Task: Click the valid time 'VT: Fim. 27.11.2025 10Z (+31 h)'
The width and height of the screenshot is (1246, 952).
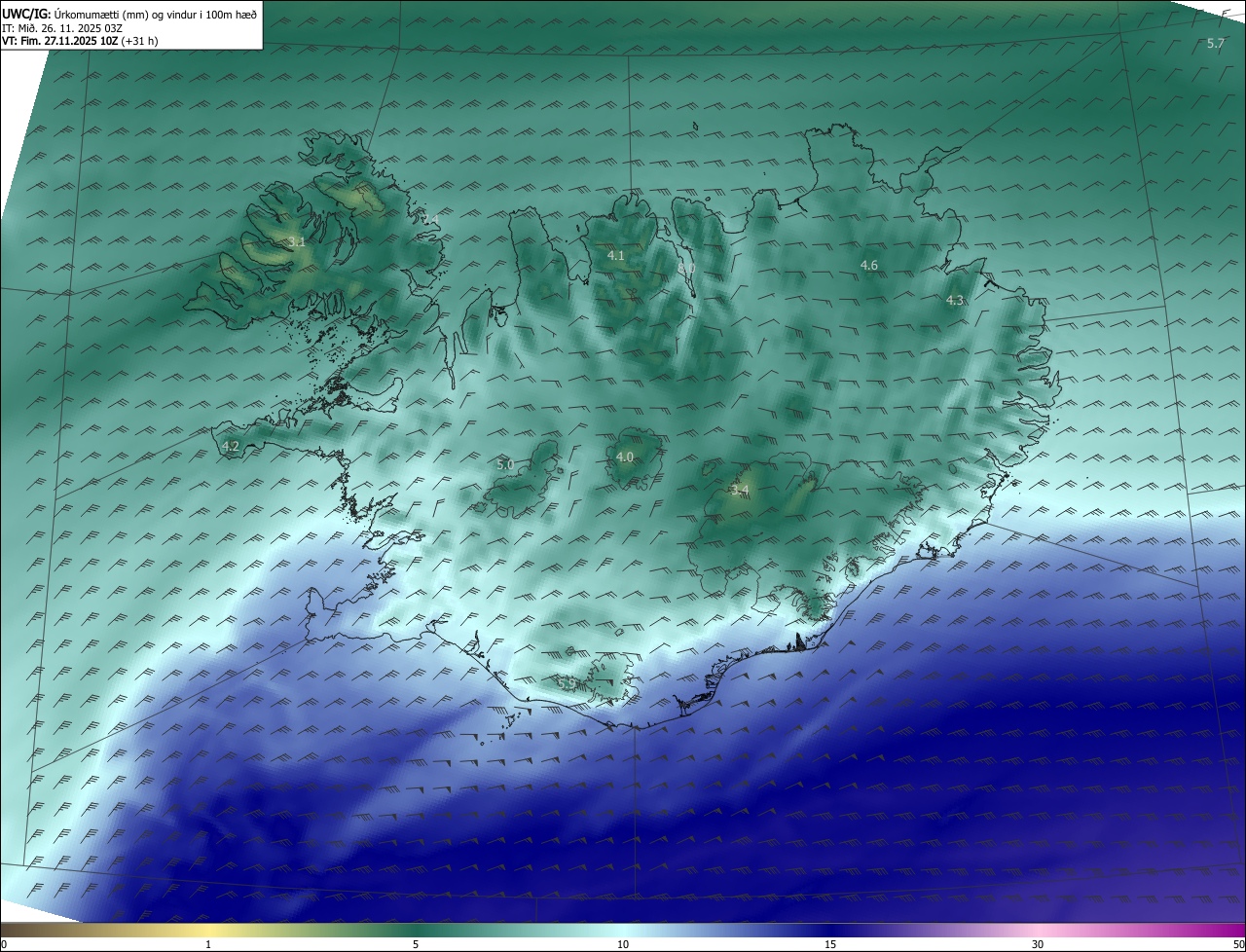Action: [80, 41]
